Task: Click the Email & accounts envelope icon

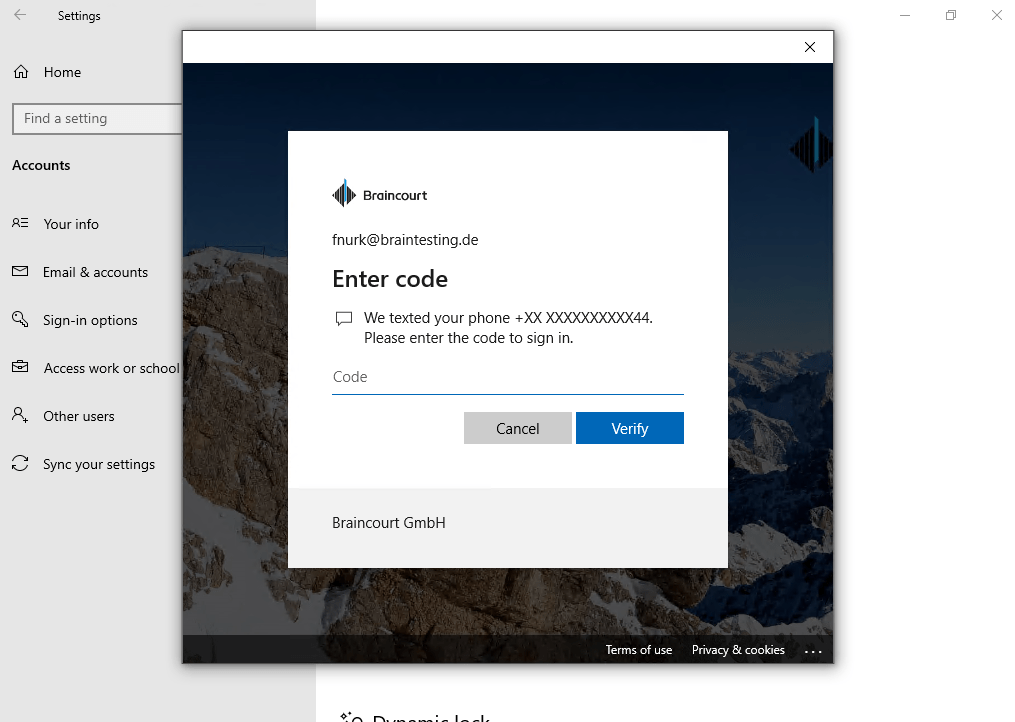Action: point(20,271)
